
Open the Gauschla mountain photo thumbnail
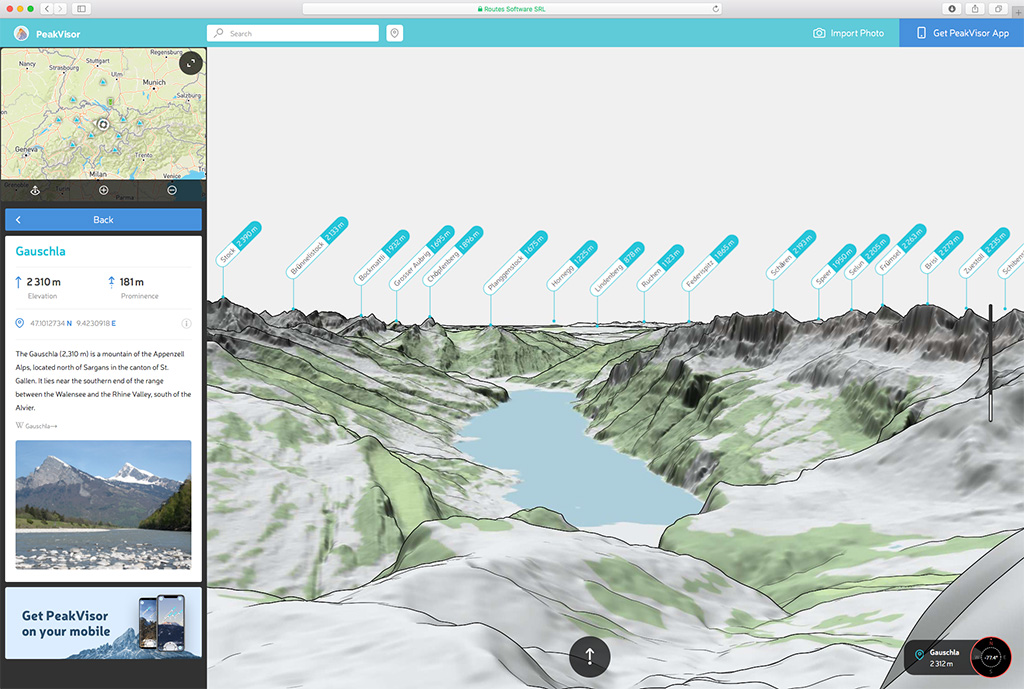(103, 505)
